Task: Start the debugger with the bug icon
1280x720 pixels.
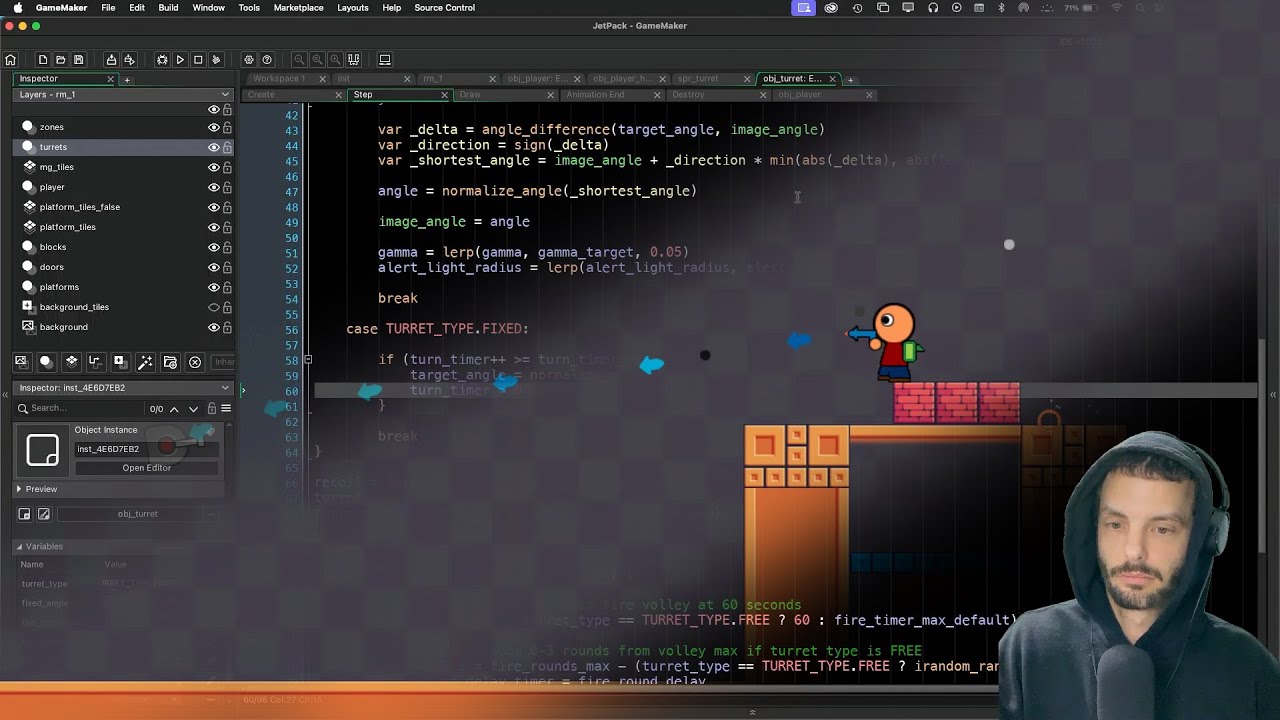Action: click(162, 60)
